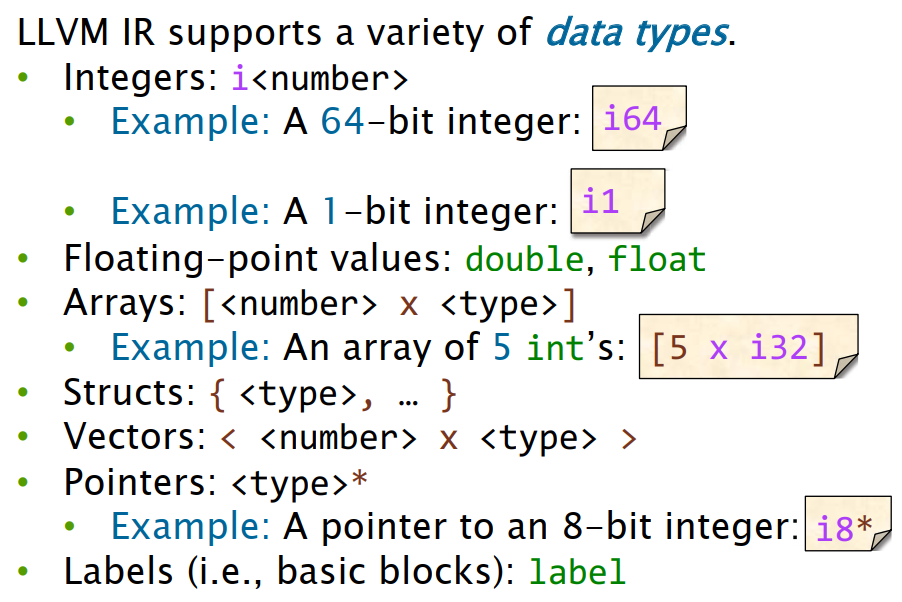
Task: Click the green "label" keyword
Action: point(577,572)
